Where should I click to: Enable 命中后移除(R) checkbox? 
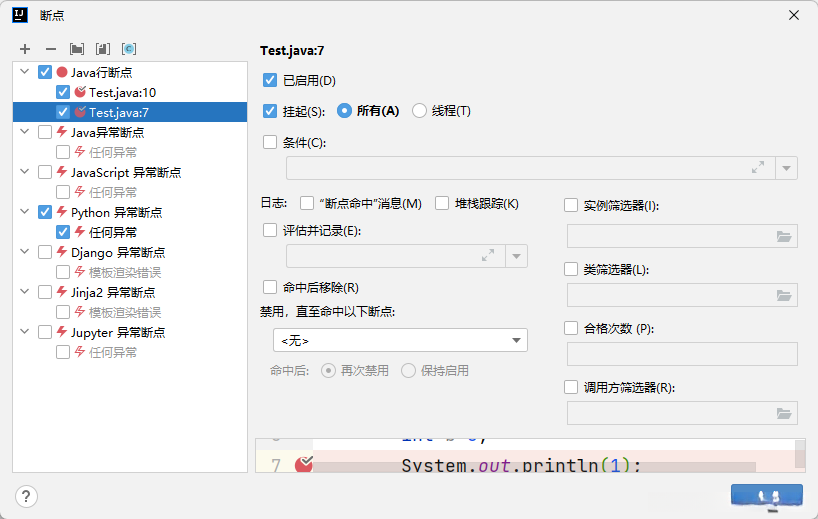click(270, 287)
